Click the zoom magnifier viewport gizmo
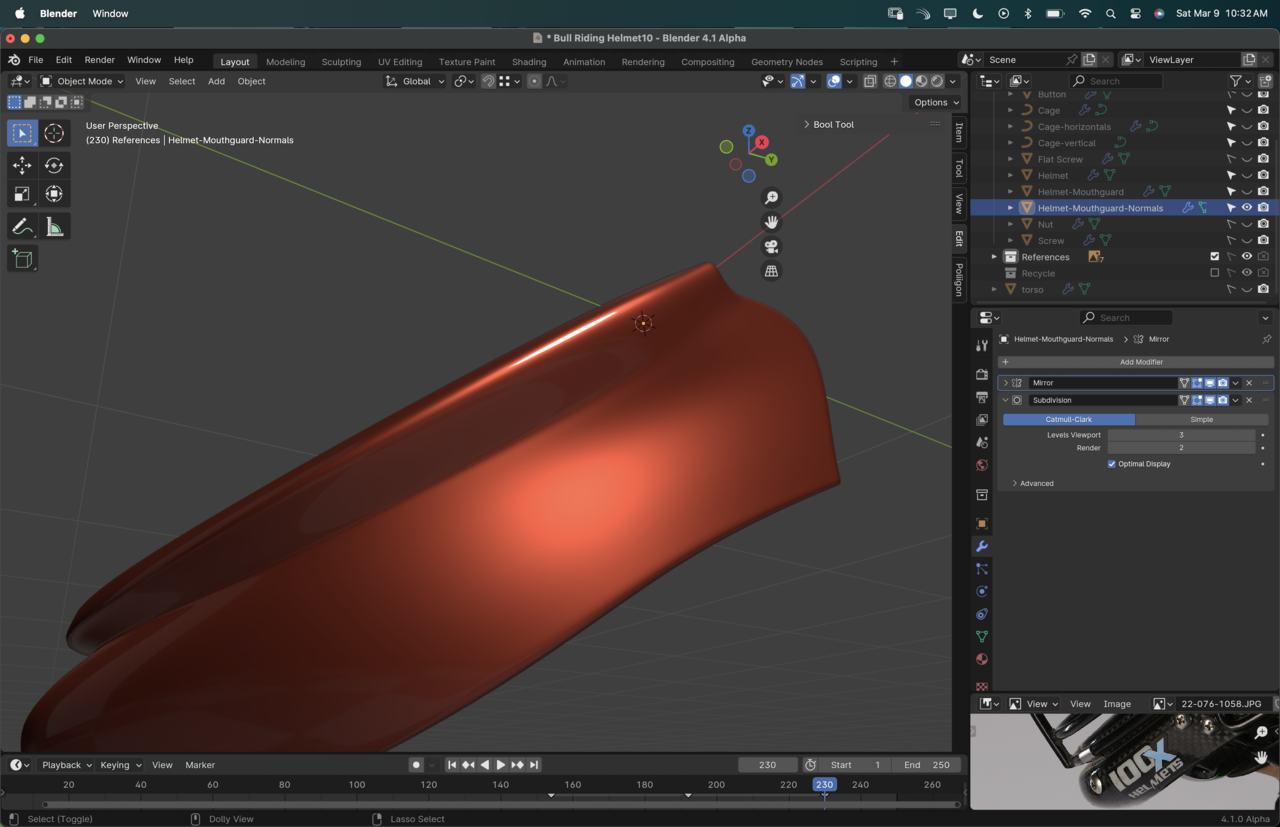The height and width of the screenshot is (827, 1280). click(771, 198)
